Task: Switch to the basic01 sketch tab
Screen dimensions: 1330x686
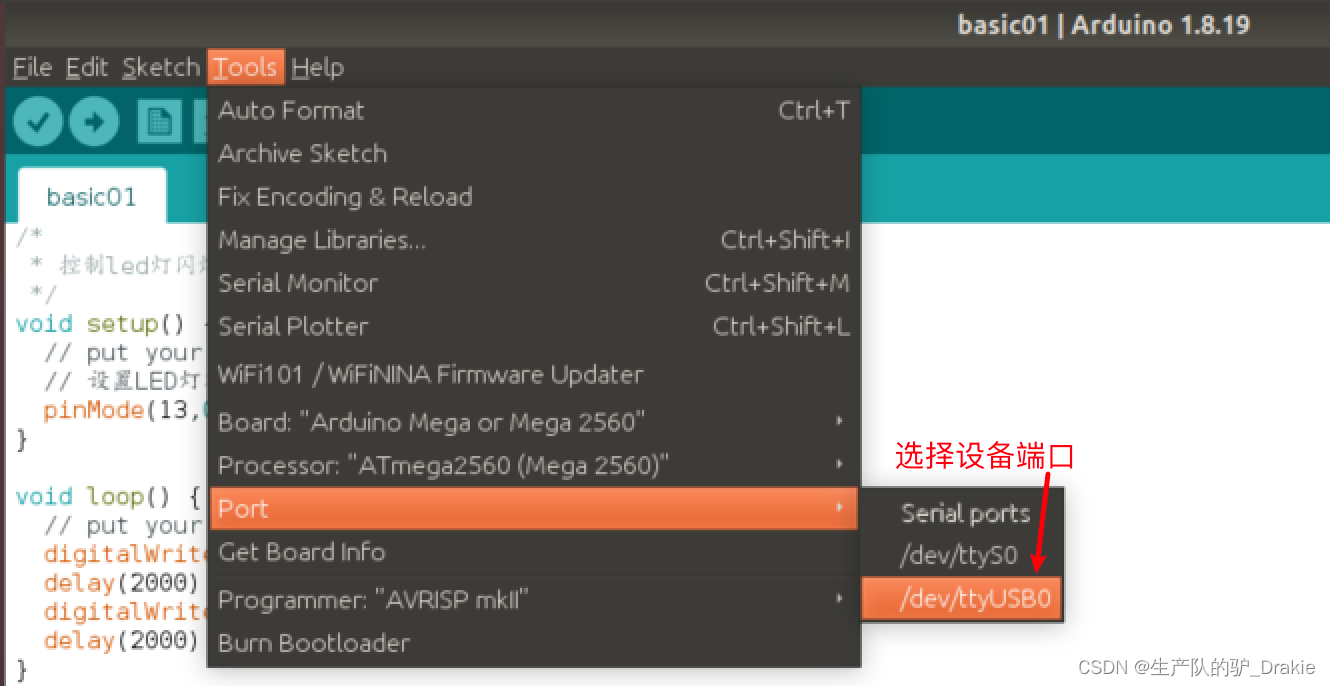Action: (x=91, y=196)
